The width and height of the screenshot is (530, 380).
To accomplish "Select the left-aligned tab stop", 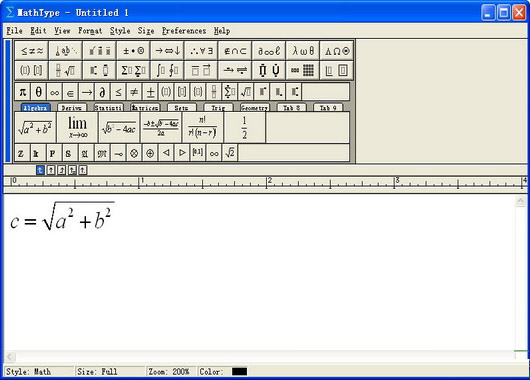I will click(40, 170).
